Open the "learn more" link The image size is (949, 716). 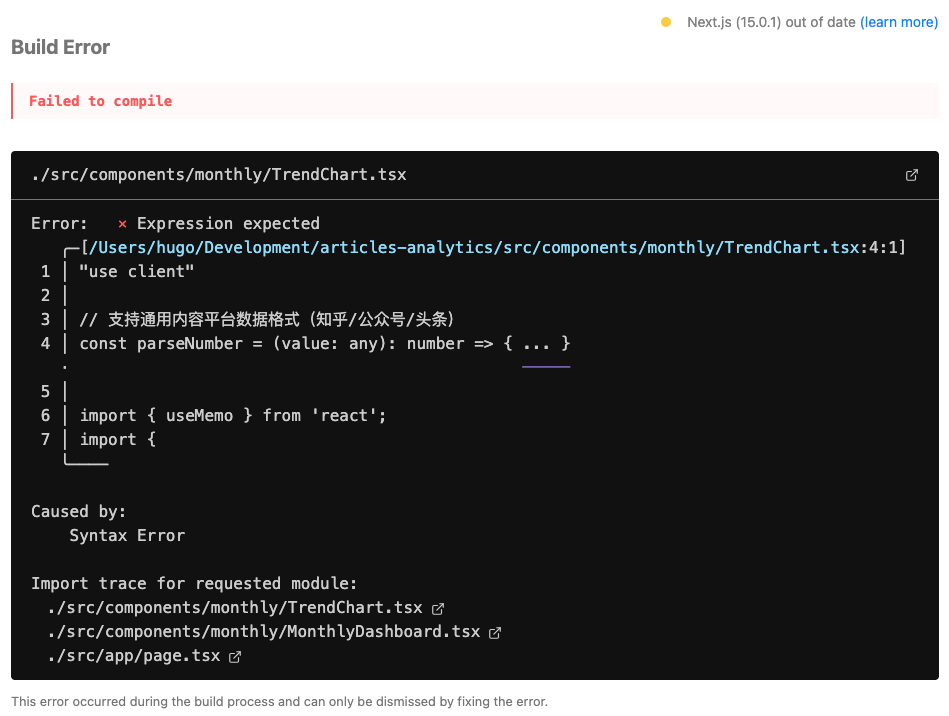click(x=899, y=22)
